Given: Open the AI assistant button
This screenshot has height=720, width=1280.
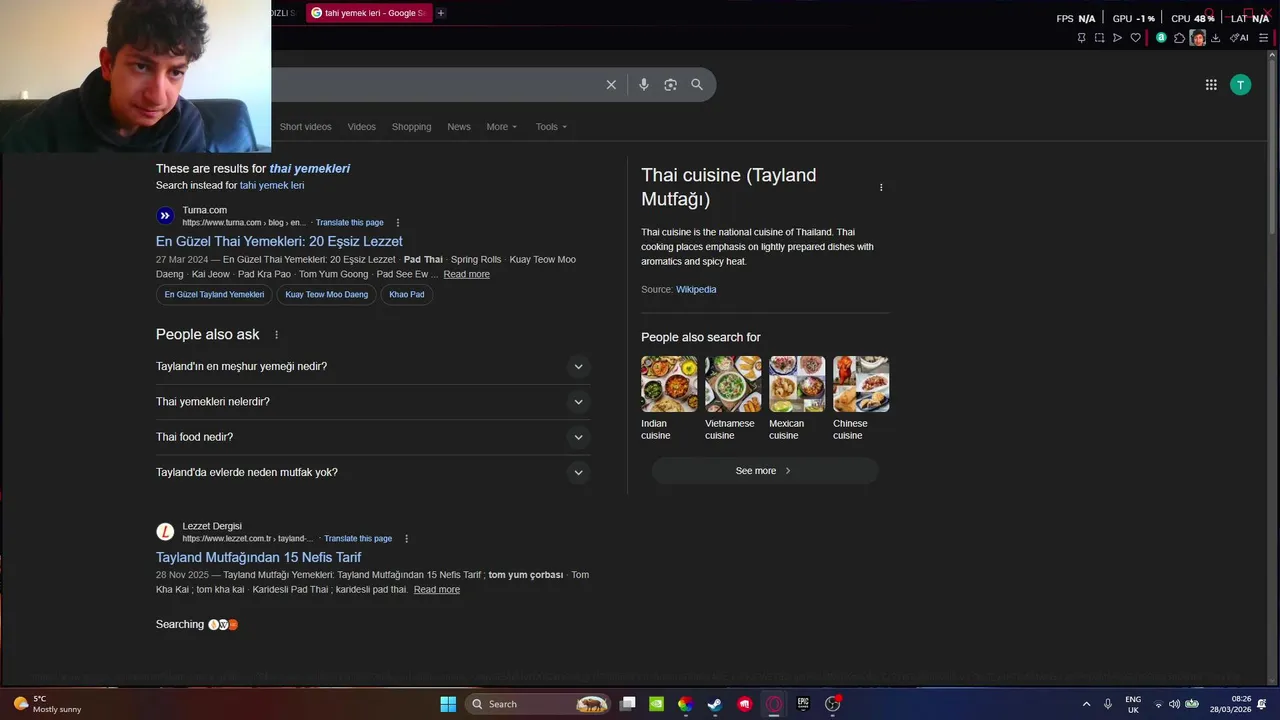Looking at the screenshot, I should click(x=1239, y=38).
